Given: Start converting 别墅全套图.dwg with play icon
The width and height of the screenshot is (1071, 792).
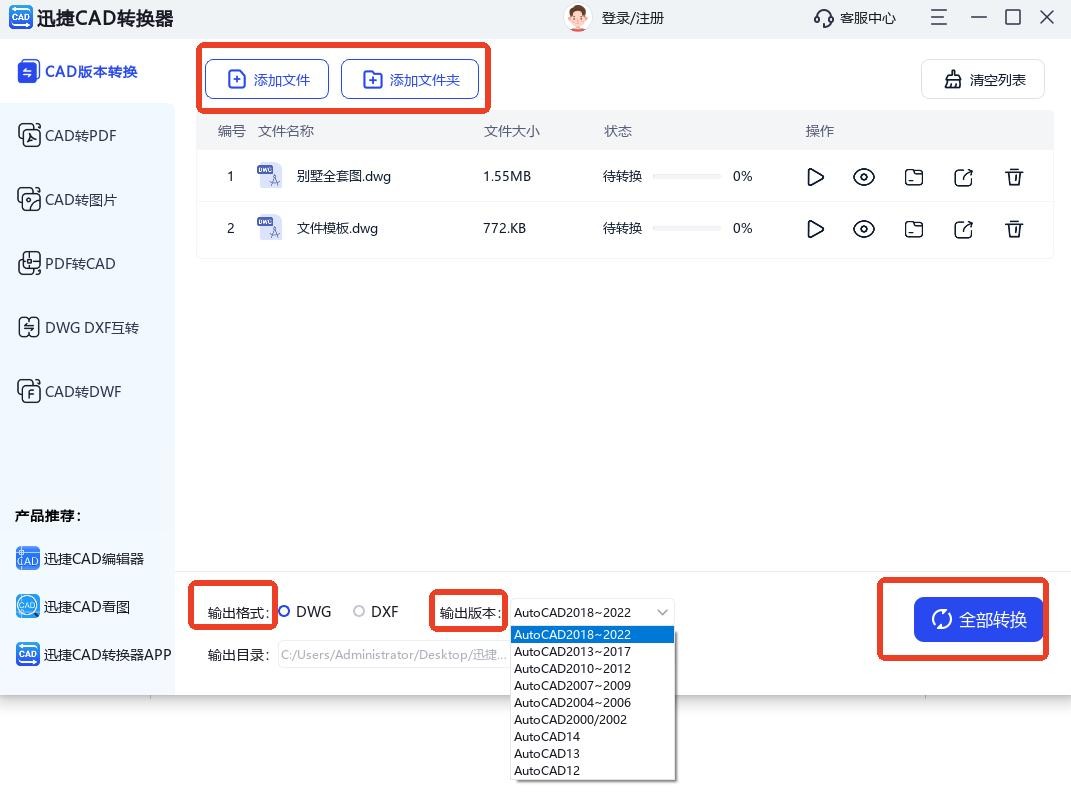Looking at the screenshot, I should pos(815,177).
